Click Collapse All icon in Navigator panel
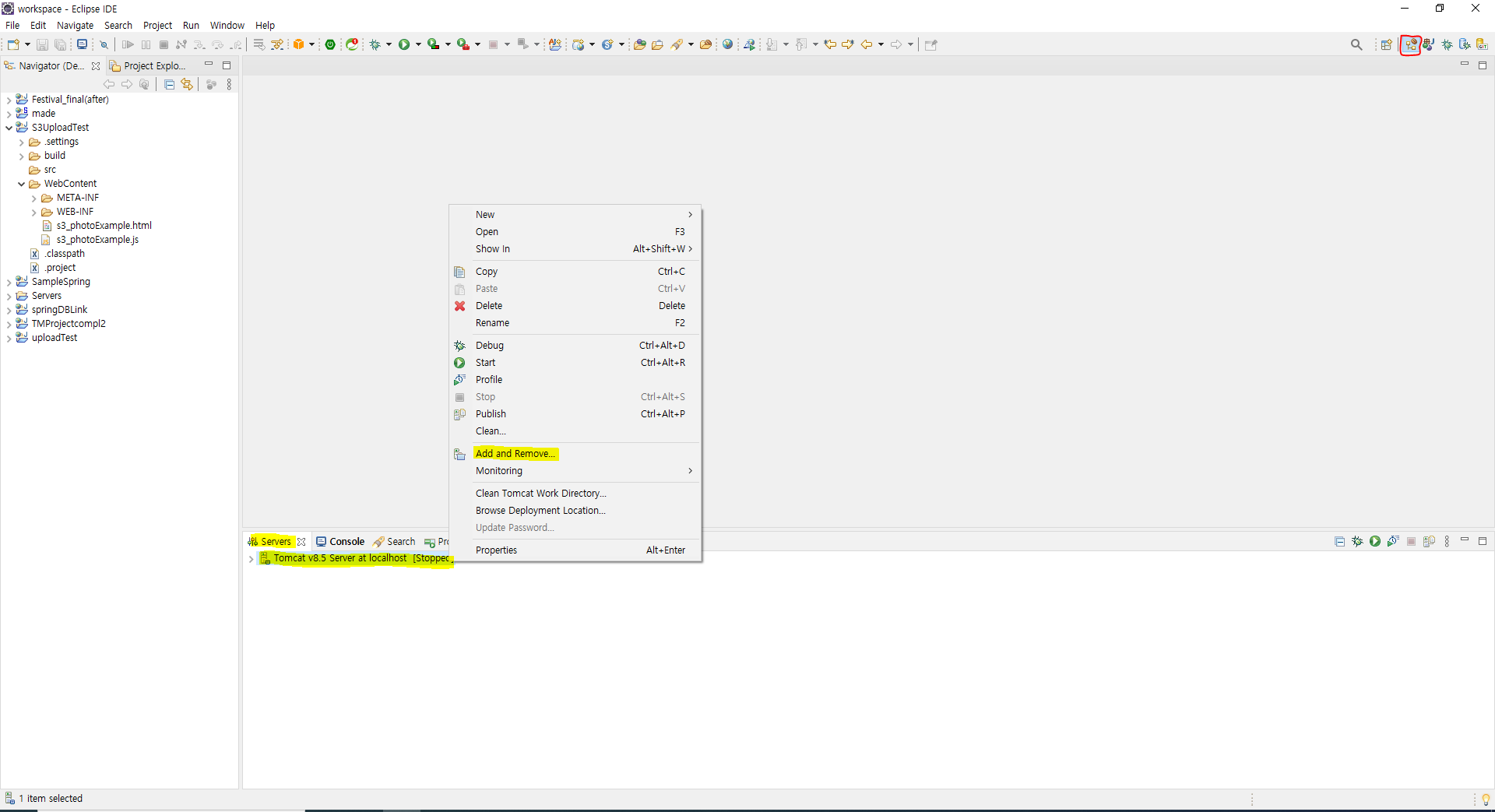Screen dimensions: 1495x812 pyautogui.click(x=170, y=84)
